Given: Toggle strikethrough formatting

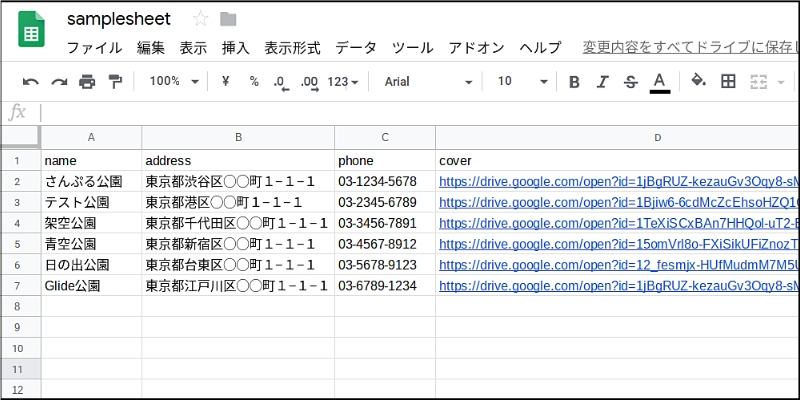Looking at the screenshot, I should (x=630, y=82).
